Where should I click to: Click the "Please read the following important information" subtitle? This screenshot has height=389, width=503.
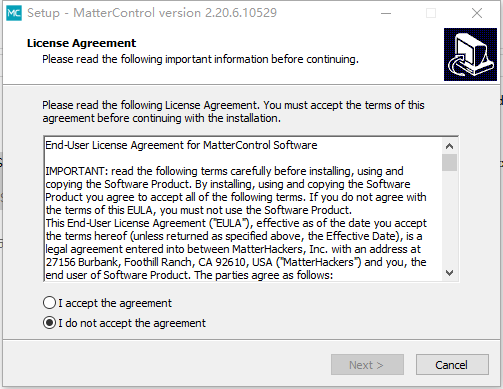click(x=200, y=59)
